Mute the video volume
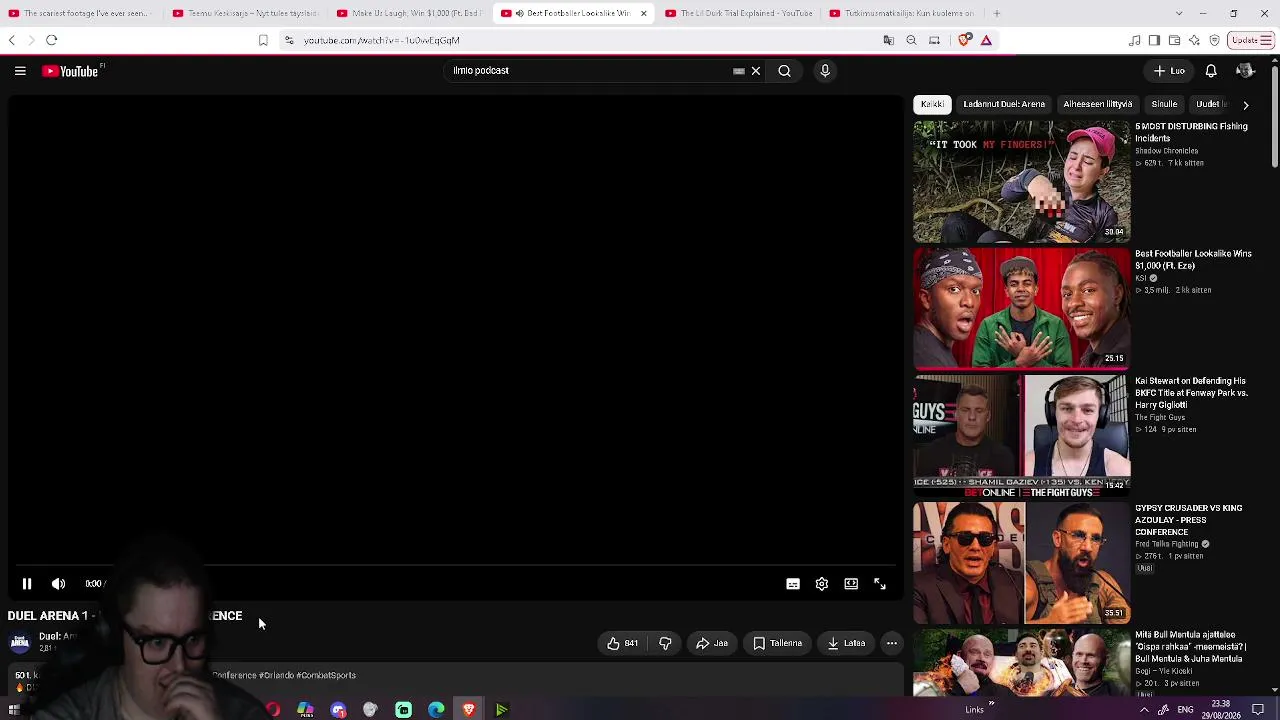This screenshot has height=720, width=1280. (x=59, y=584)
